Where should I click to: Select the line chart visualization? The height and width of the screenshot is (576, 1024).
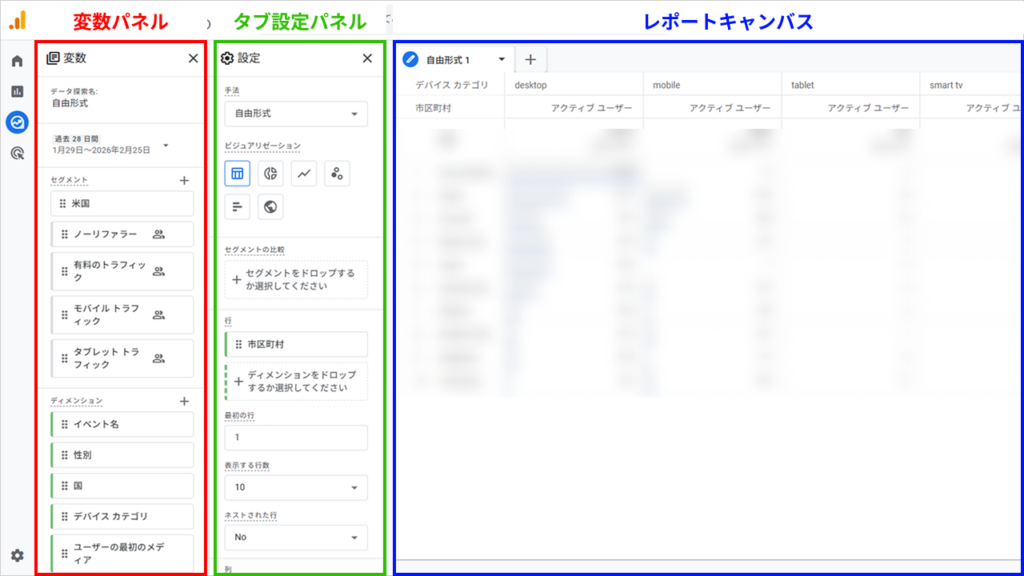point(302,173)
